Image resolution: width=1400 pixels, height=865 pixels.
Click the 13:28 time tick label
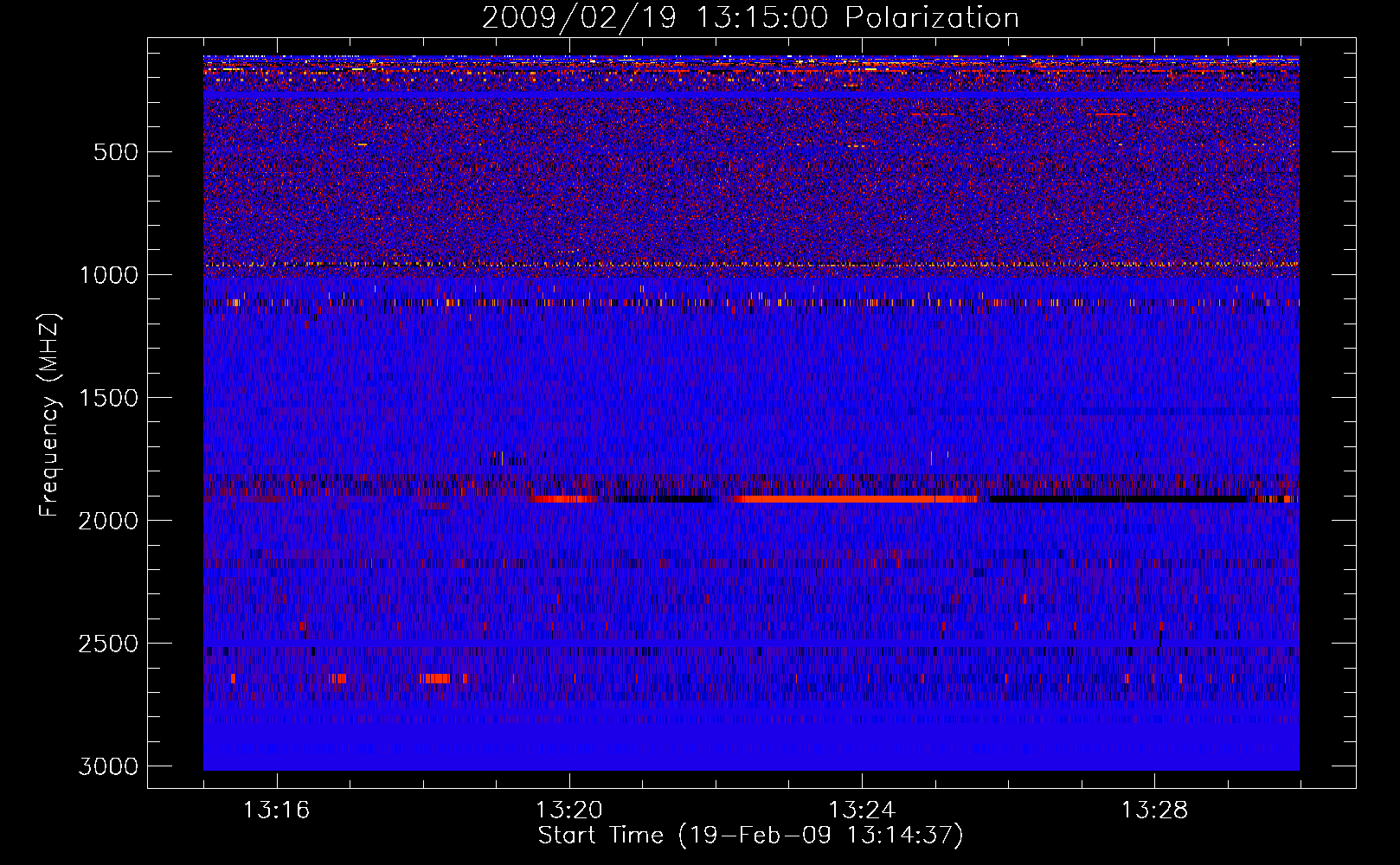[1154, 811]
